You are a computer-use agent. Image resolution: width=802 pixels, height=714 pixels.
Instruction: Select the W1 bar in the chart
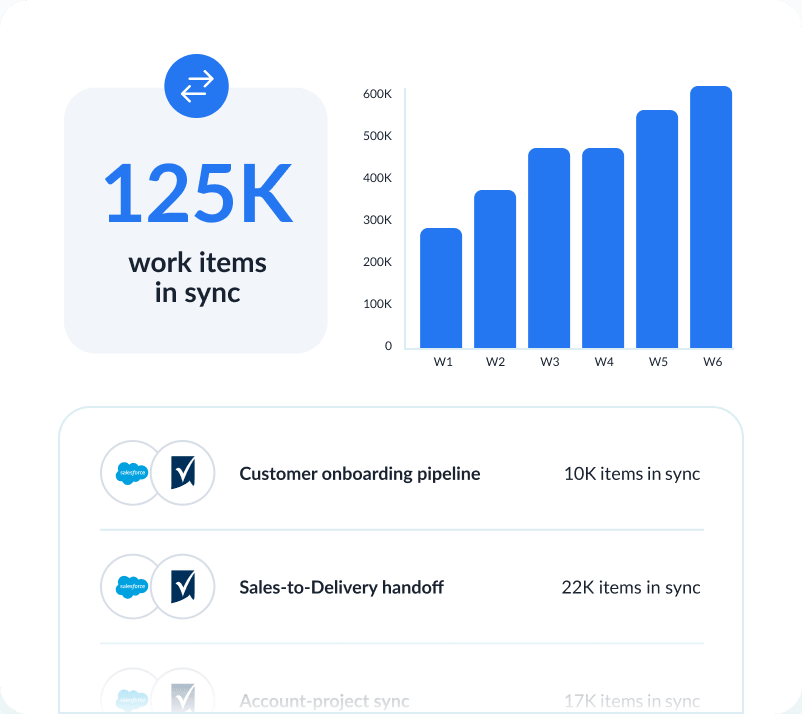pyautogui.click(x=441, y=288)
